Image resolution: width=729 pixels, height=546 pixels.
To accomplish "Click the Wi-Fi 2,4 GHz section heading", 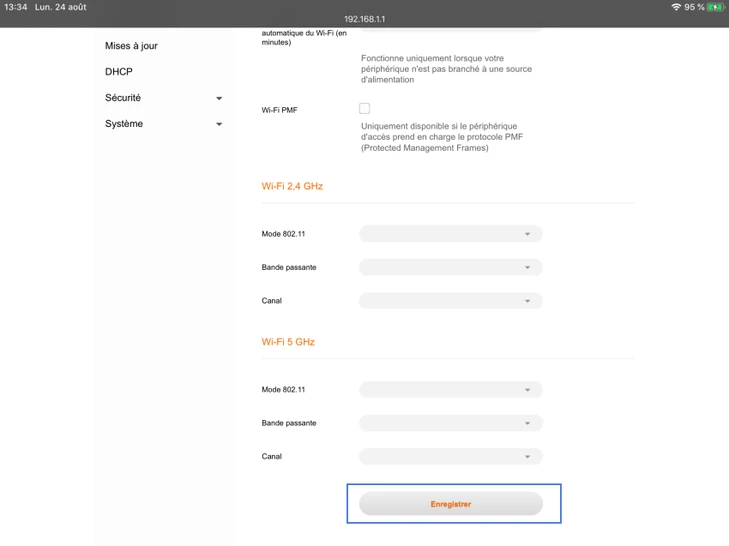I will point(292,186).
